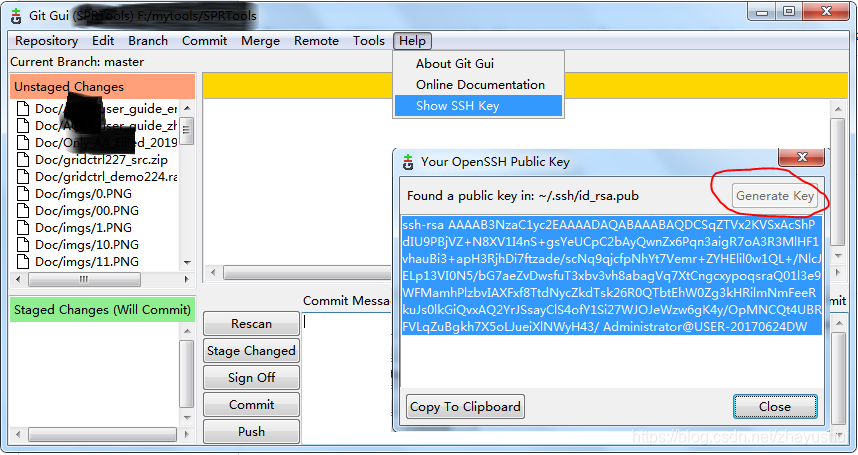
Task: Click unstaged list scroll down arrow
Action: coord(187,262)
